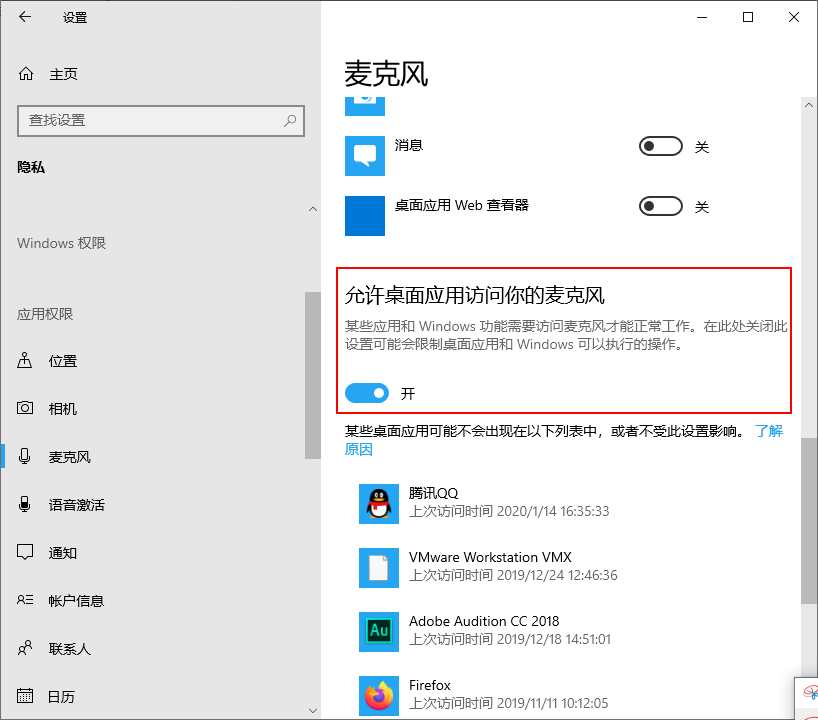
Task: Enable the 消息 (Messages) microphone toggle
Action: tap(660, 146)
